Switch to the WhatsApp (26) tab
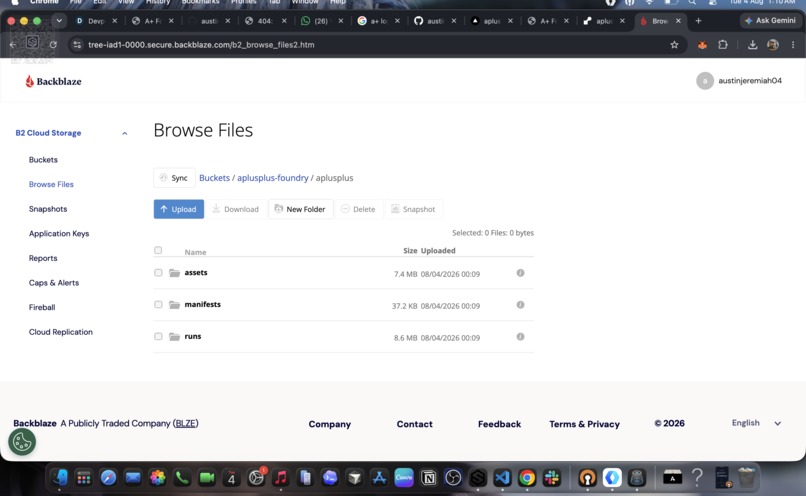Screen dimensions: 806x496 (x=321, y=21)
